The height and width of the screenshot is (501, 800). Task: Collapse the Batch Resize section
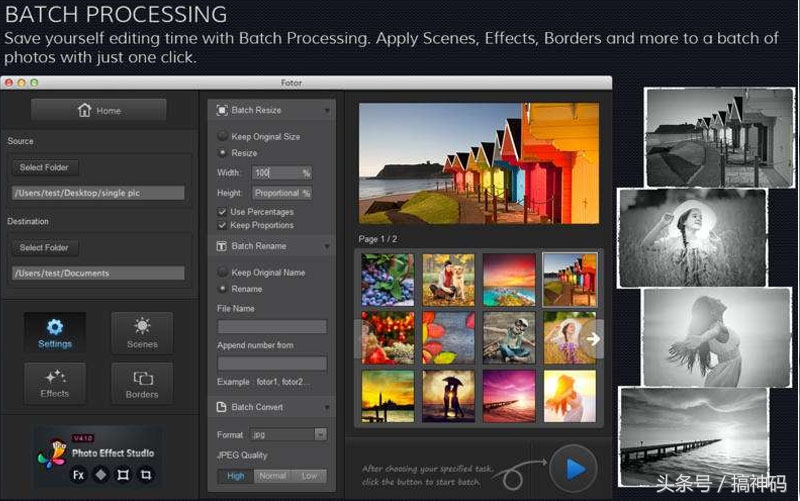click(x=327, y=110)
